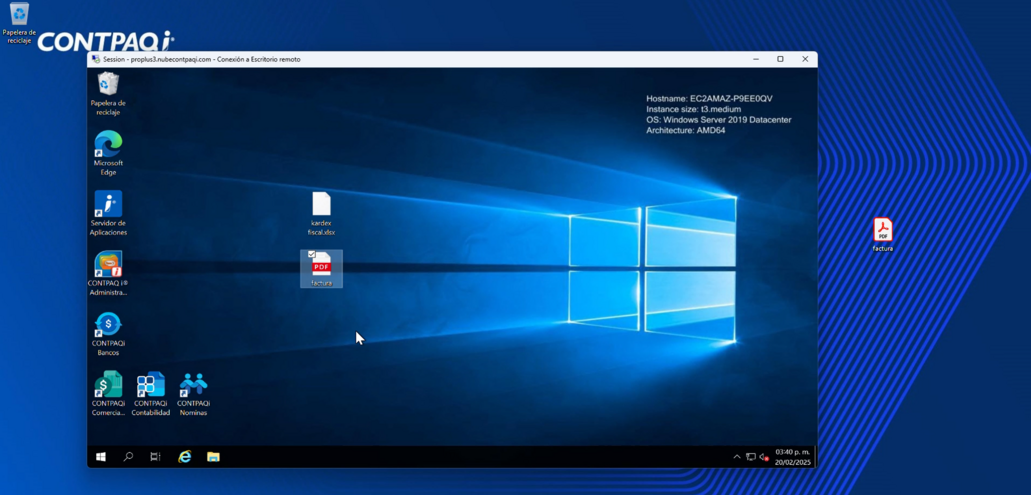Click the search magnifier in remote taskbar

[128, 457]
